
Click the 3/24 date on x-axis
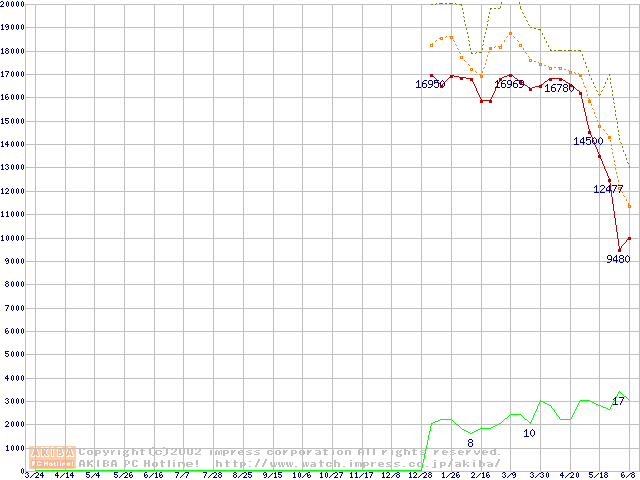(33, 475)
